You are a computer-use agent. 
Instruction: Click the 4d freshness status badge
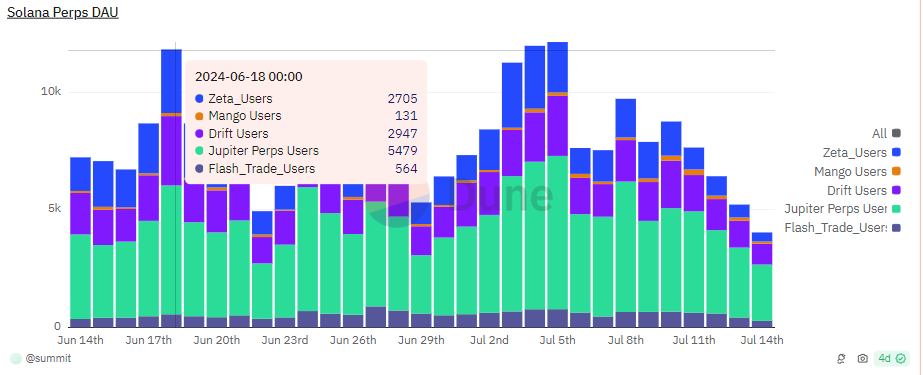coord(892,358)
